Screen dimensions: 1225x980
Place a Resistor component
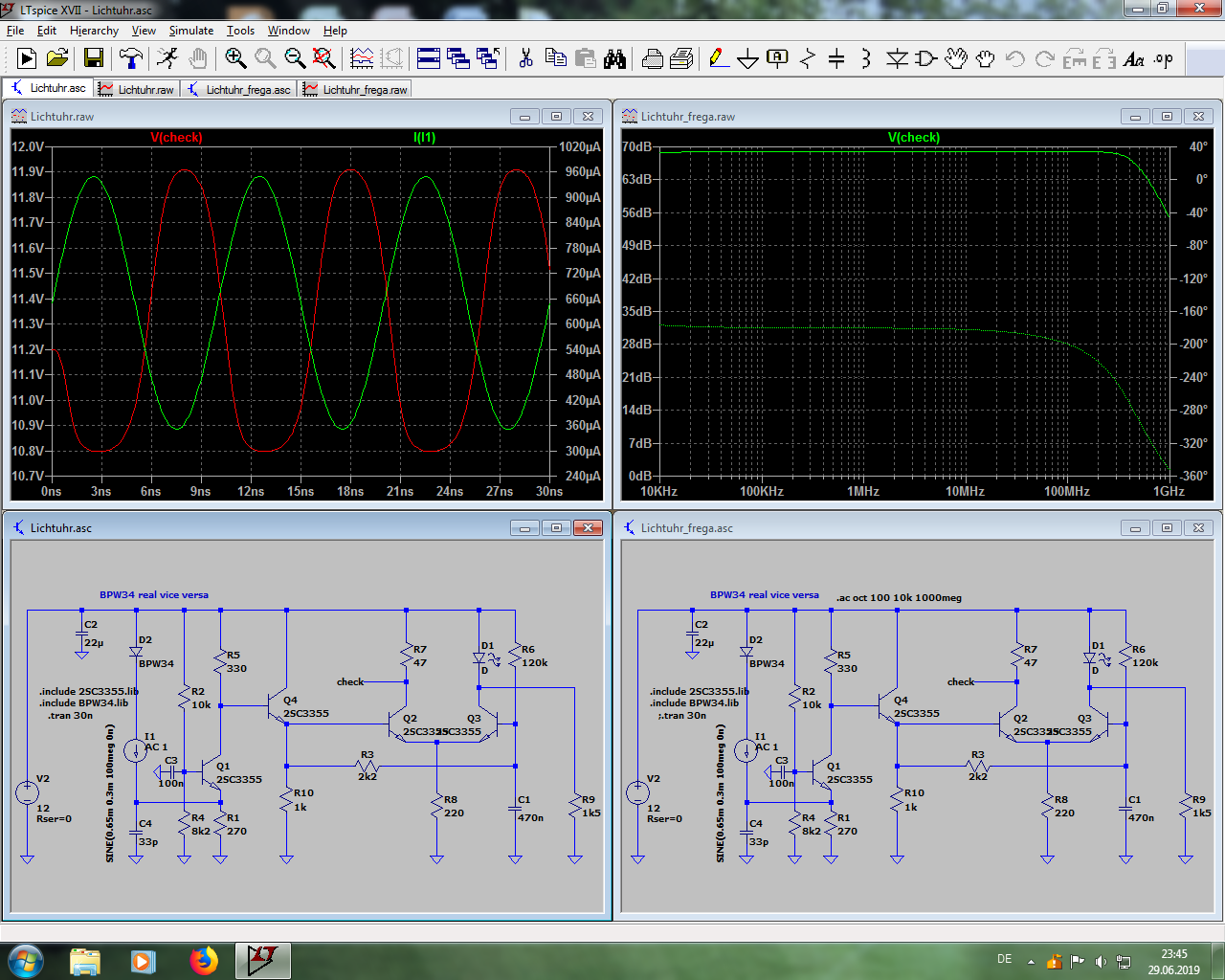click(x=808, y=59)
